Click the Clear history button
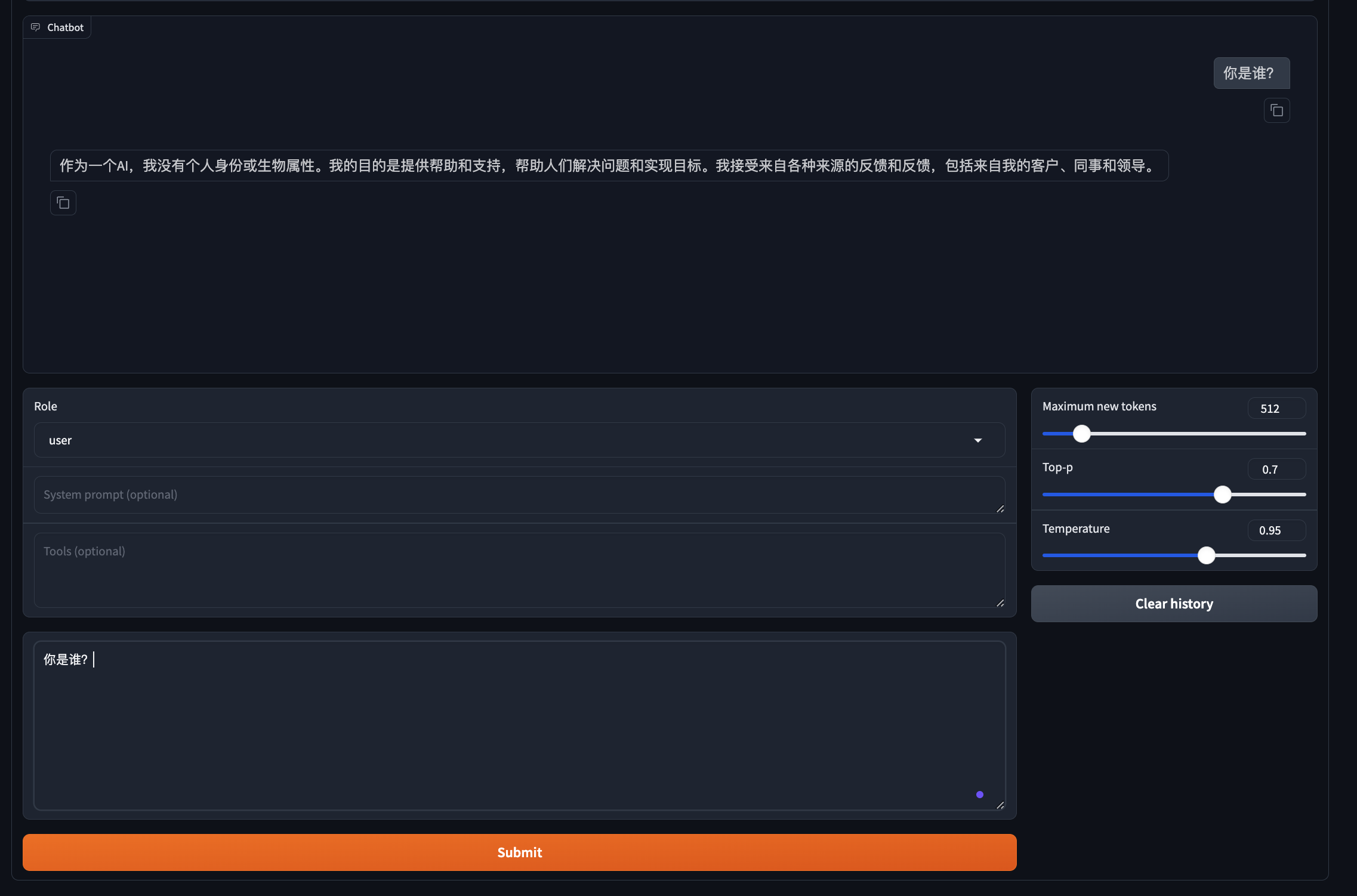 click(1173, 604)
